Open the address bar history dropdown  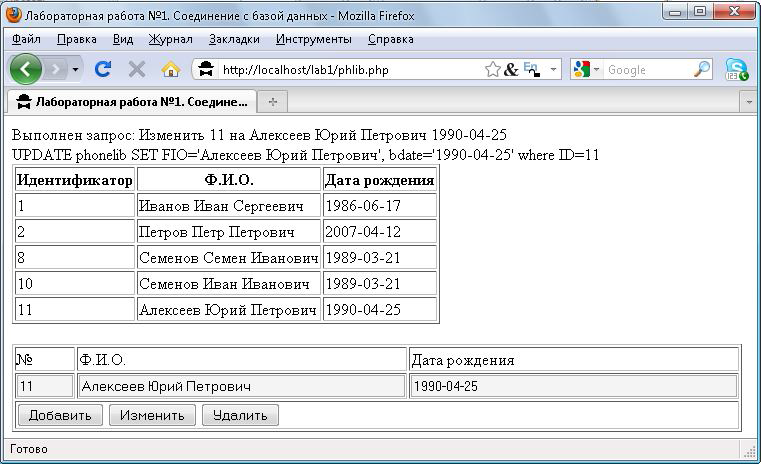point(553,69)
